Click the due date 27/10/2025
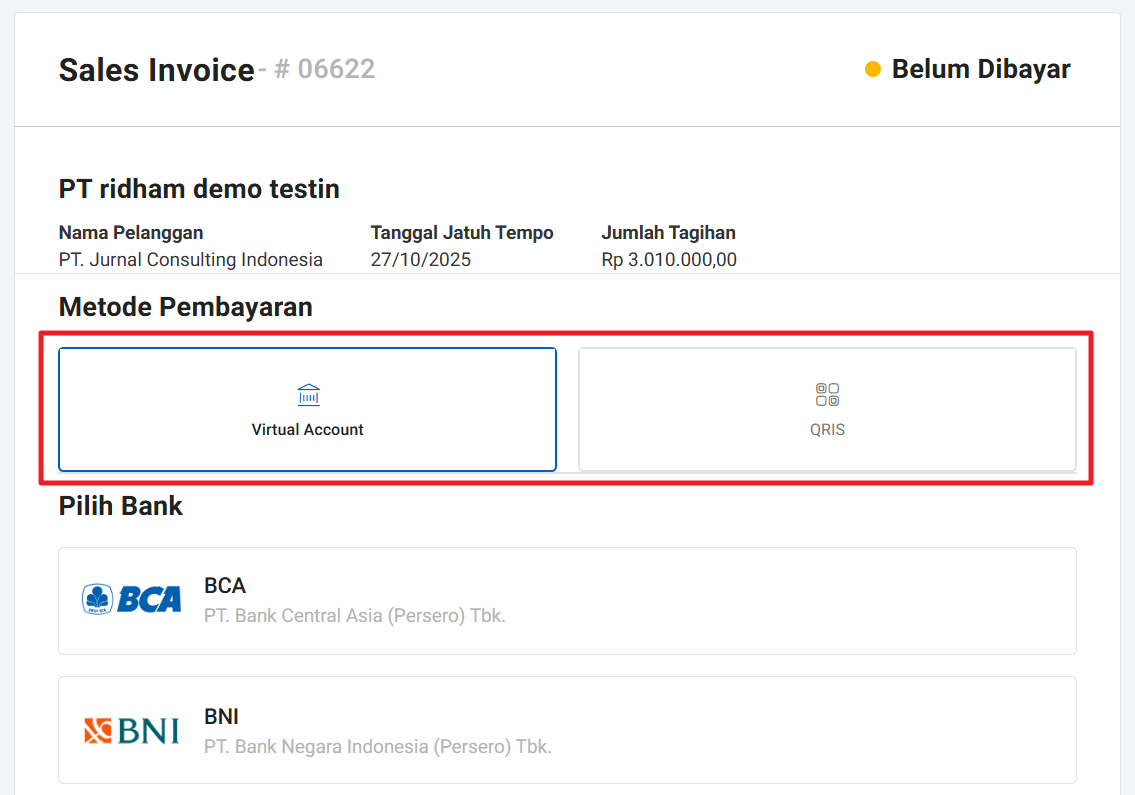The width and height of the screenshot is (1135, 795). (421, 260)
